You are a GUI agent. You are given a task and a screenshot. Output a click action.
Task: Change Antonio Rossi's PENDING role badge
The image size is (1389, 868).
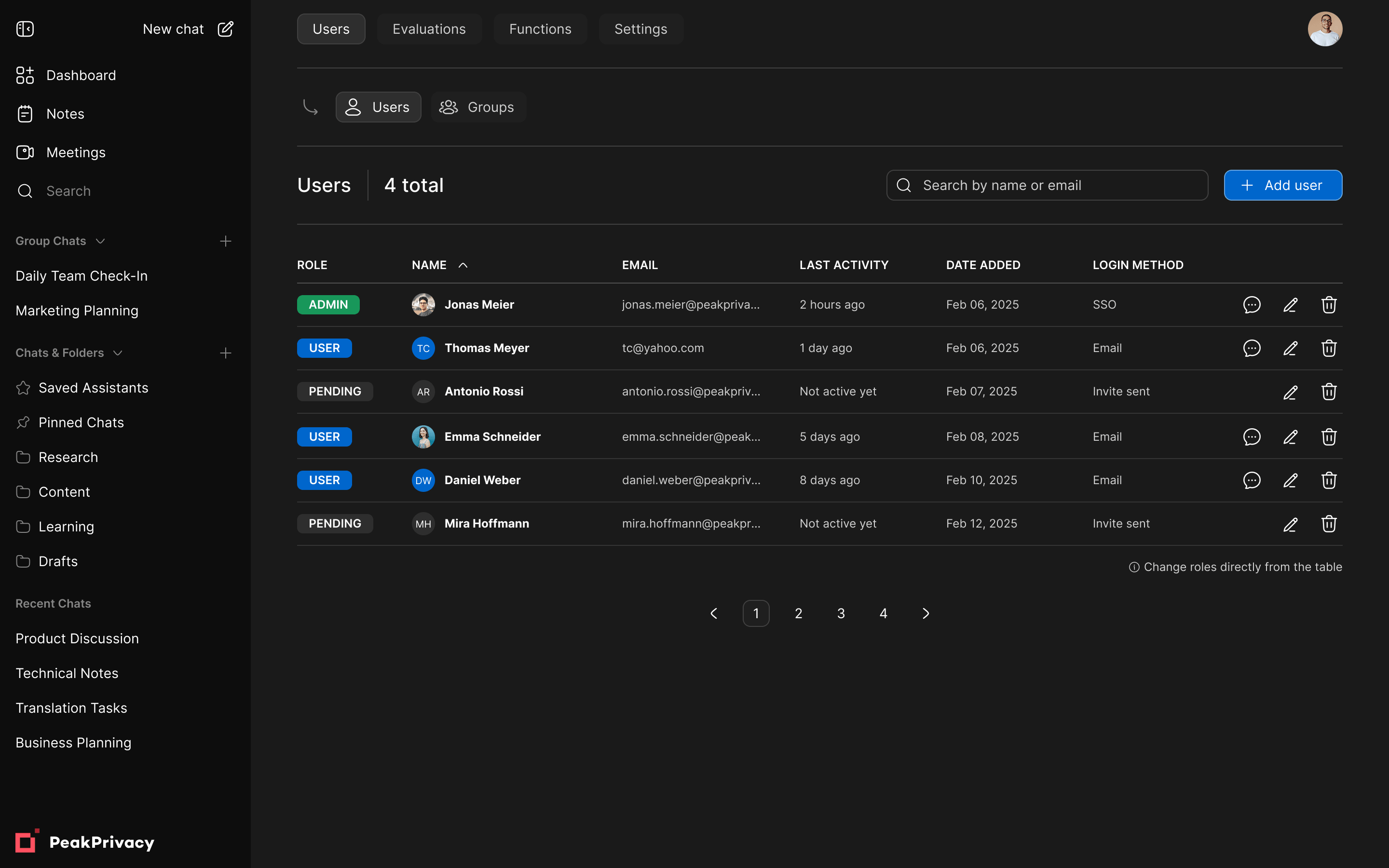coord(335,392)
